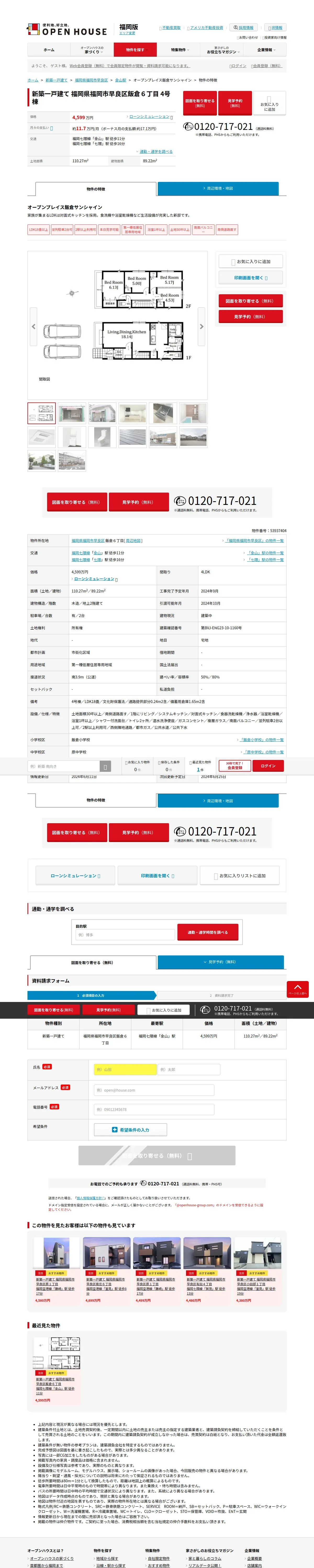314x1568 pixels.
Task: Click phone icon in dark floating bar
Action: (205, 1010)
